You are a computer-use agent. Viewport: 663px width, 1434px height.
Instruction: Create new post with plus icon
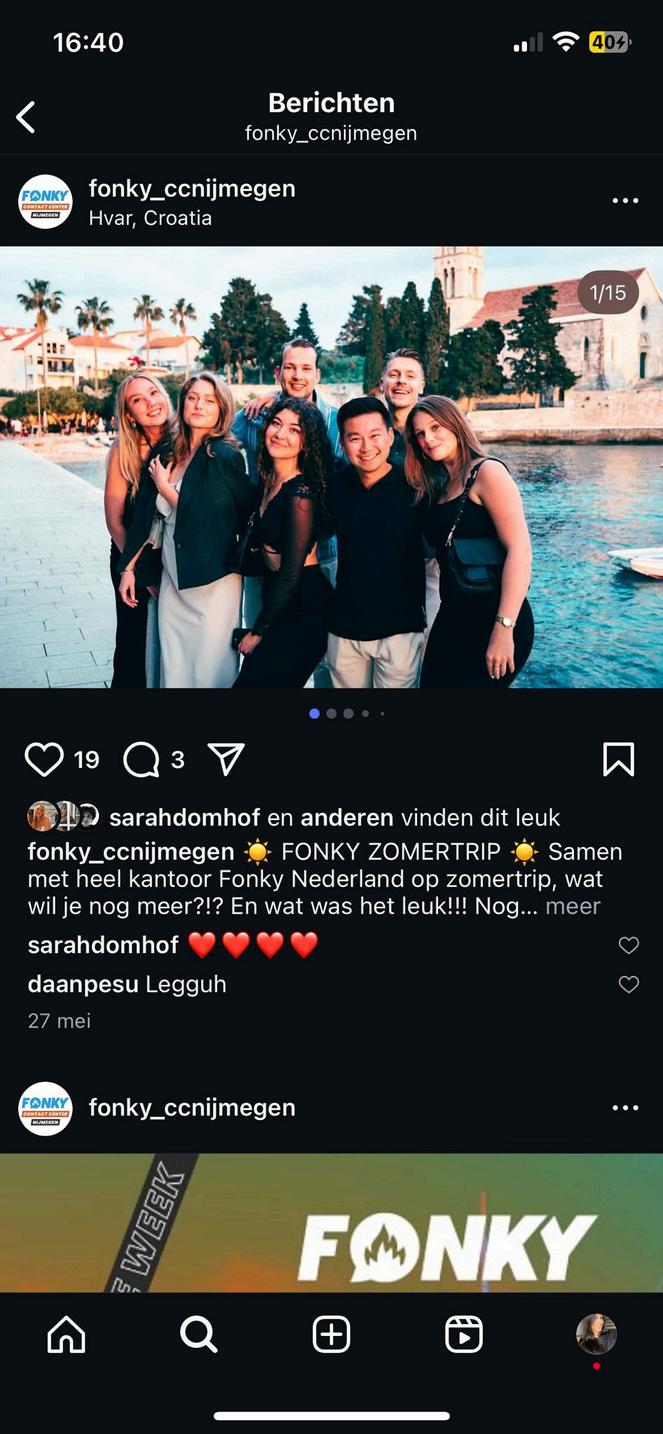tap(331, 1335)
